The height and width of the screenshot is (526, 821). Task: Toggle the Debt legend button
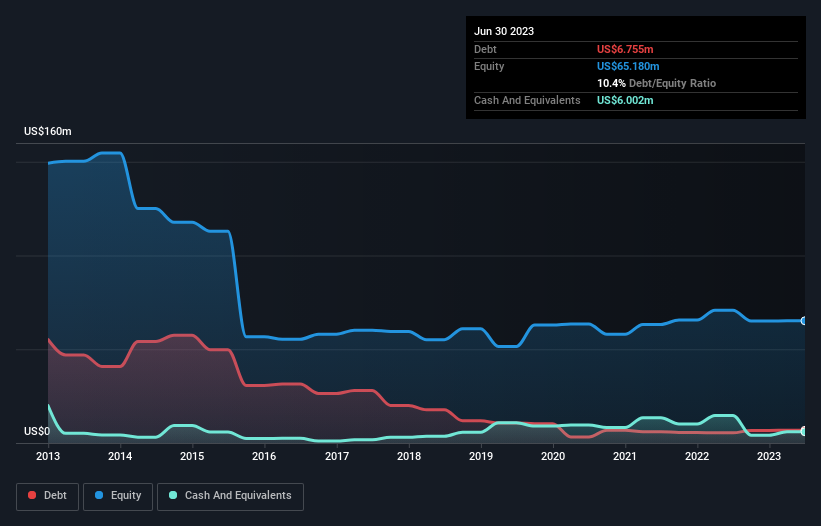click(48, 496)
